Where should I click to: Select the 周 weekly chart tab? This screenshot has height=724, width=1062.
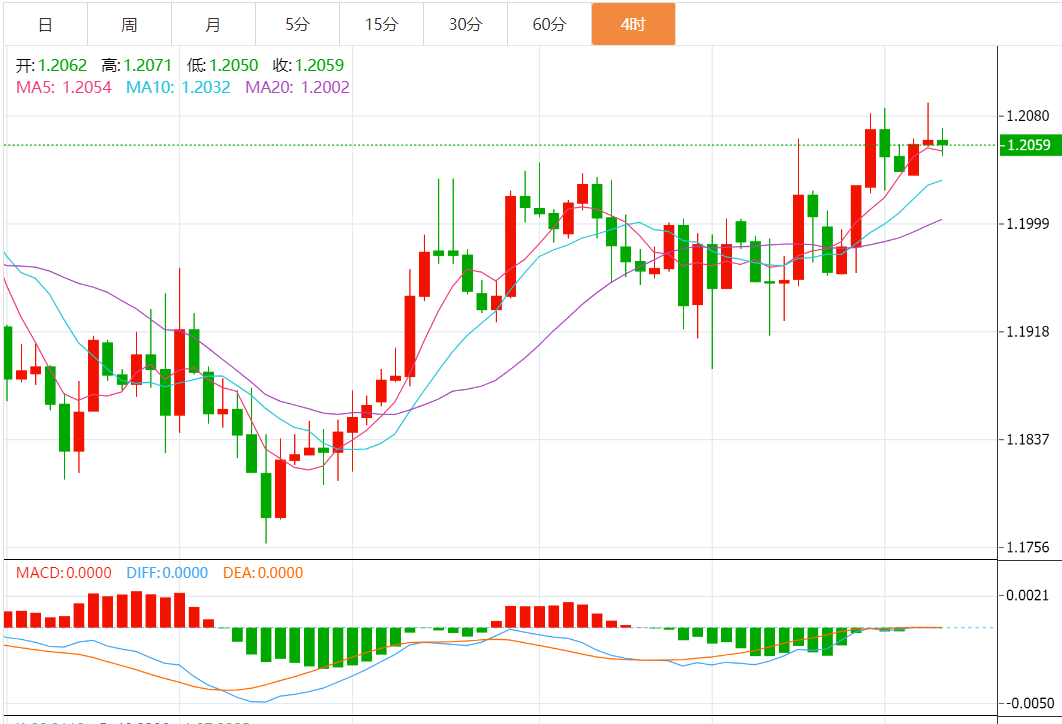pos(129,24)
